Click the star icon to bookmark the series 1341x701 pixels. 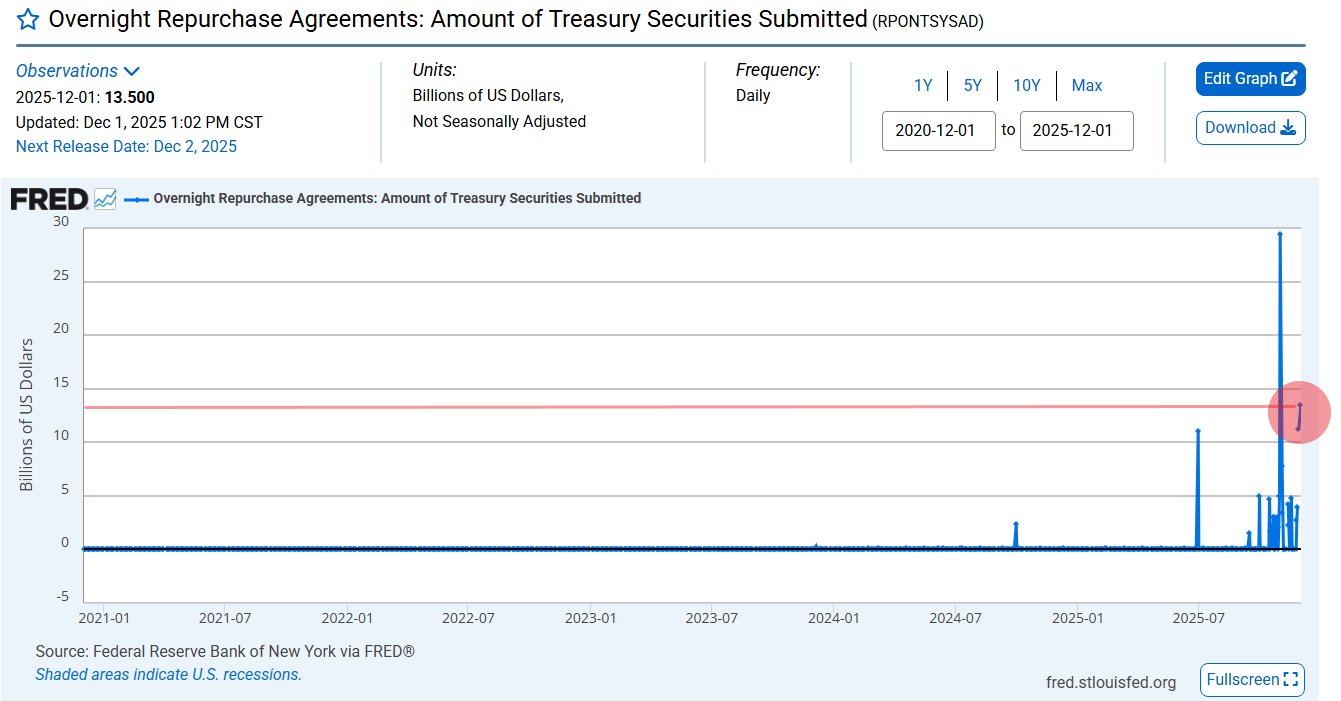(25, 19)
